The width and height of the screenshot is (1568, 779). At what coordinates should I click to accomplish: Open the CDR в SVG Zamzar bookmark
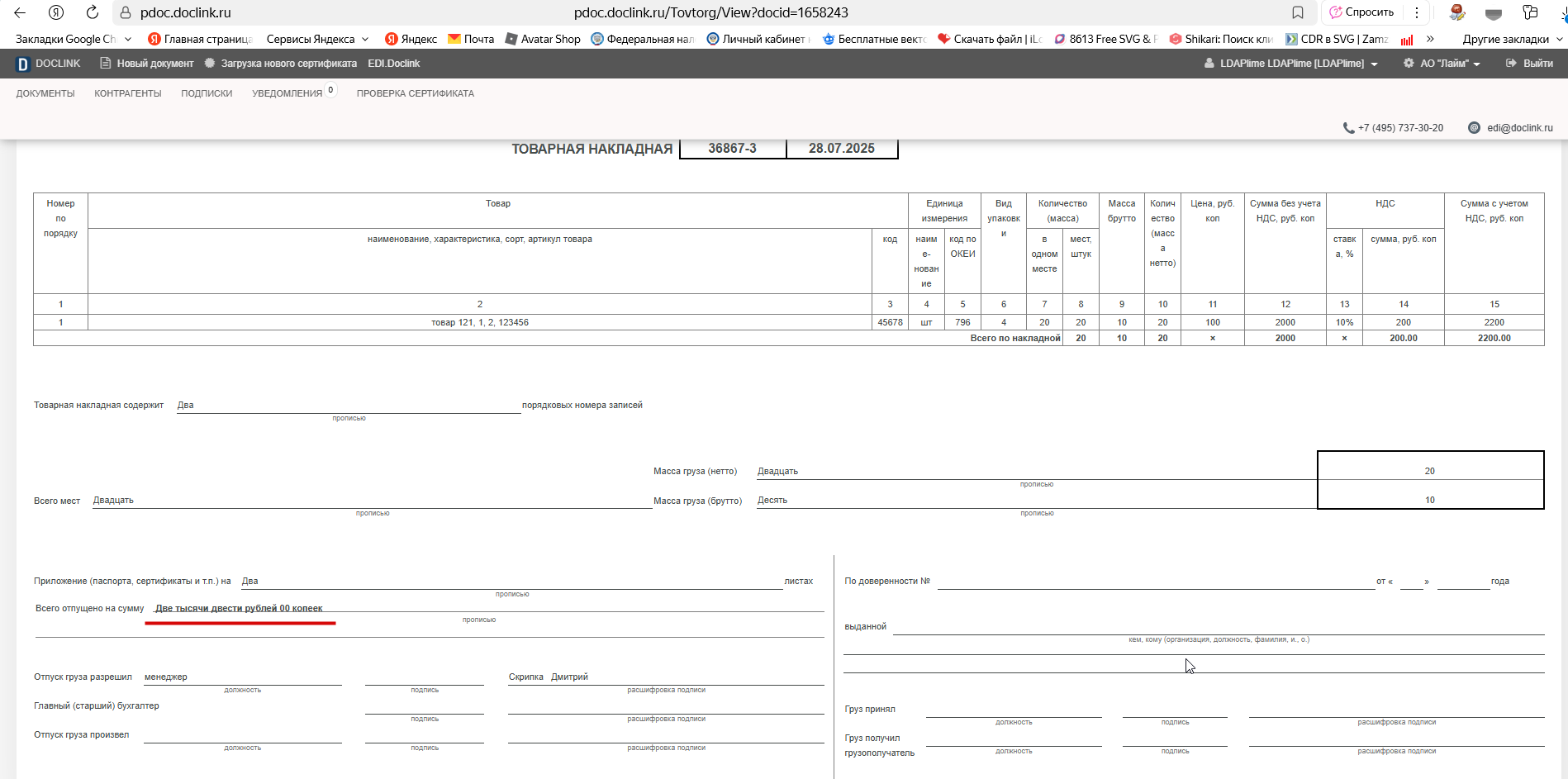pos(1337,39)
